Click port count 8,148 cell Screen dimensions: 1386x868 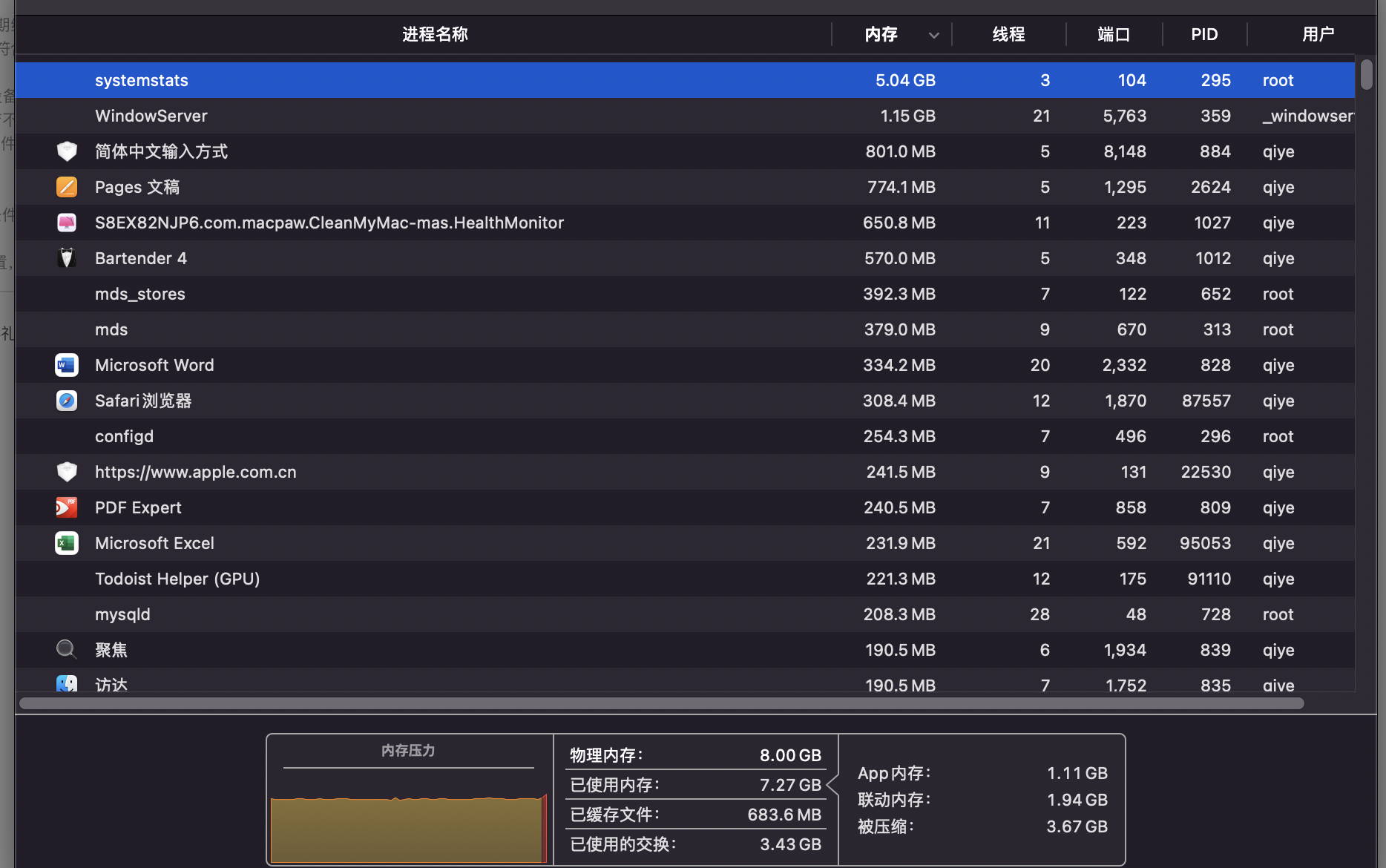point(1125,151)
